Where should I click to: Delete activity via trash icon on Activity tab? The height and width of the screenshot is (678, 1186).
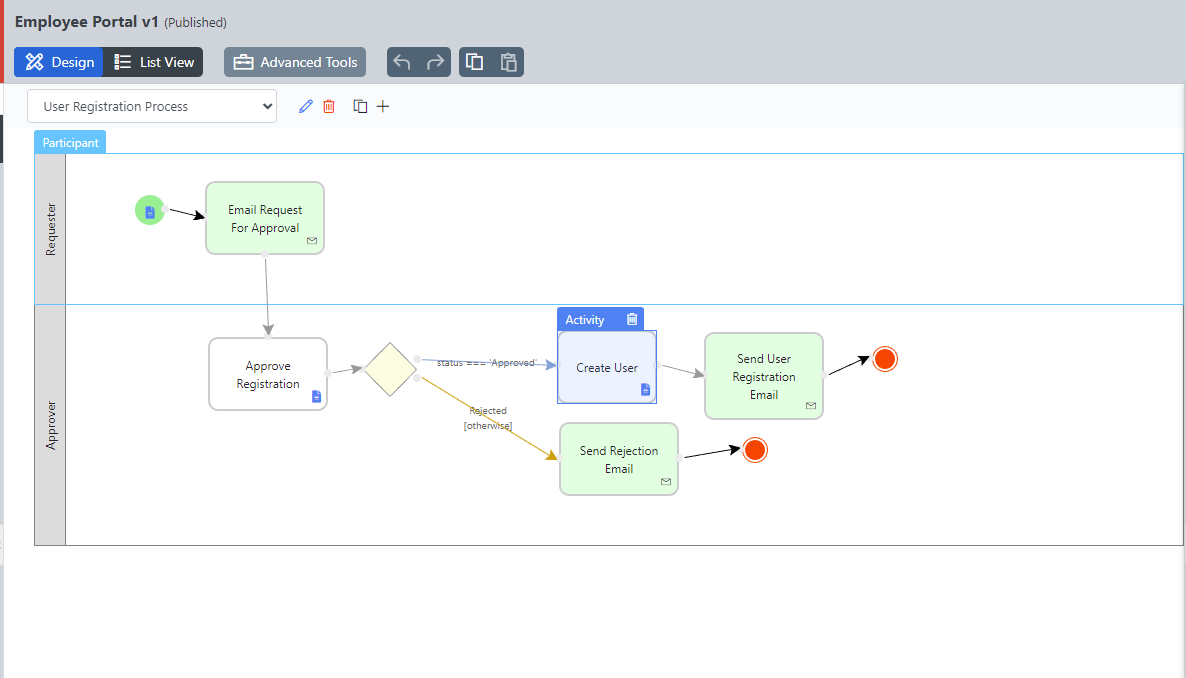(x=632, y=319)
